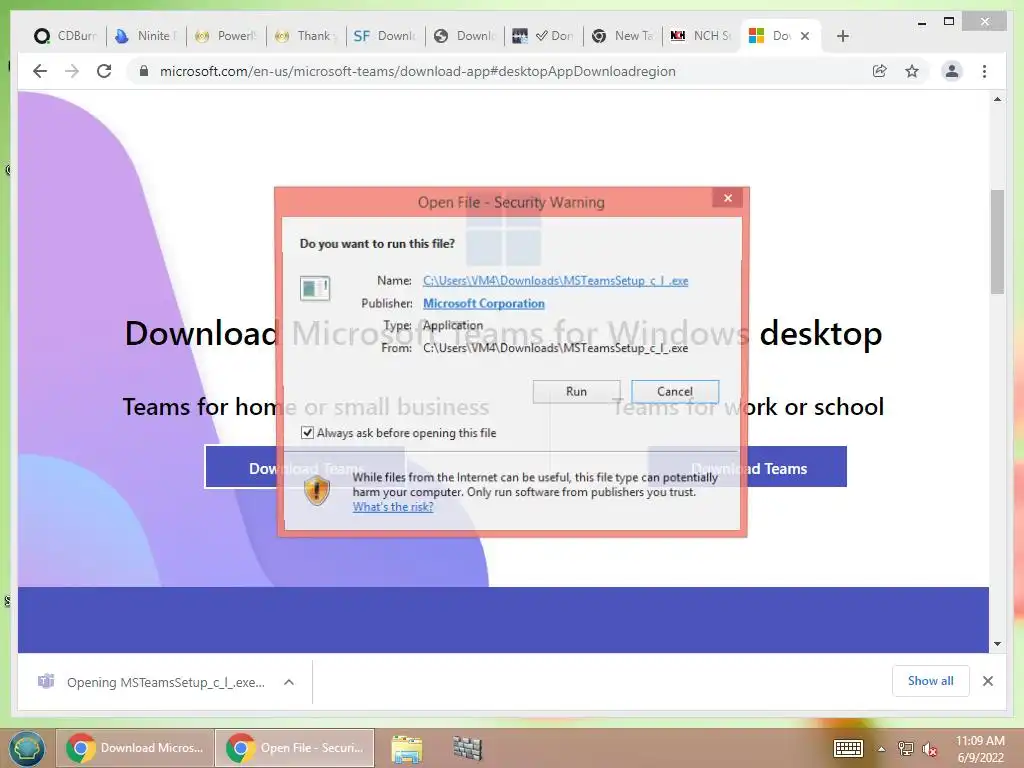
Task: Click Show all downloads button
Action: (930, 681)
